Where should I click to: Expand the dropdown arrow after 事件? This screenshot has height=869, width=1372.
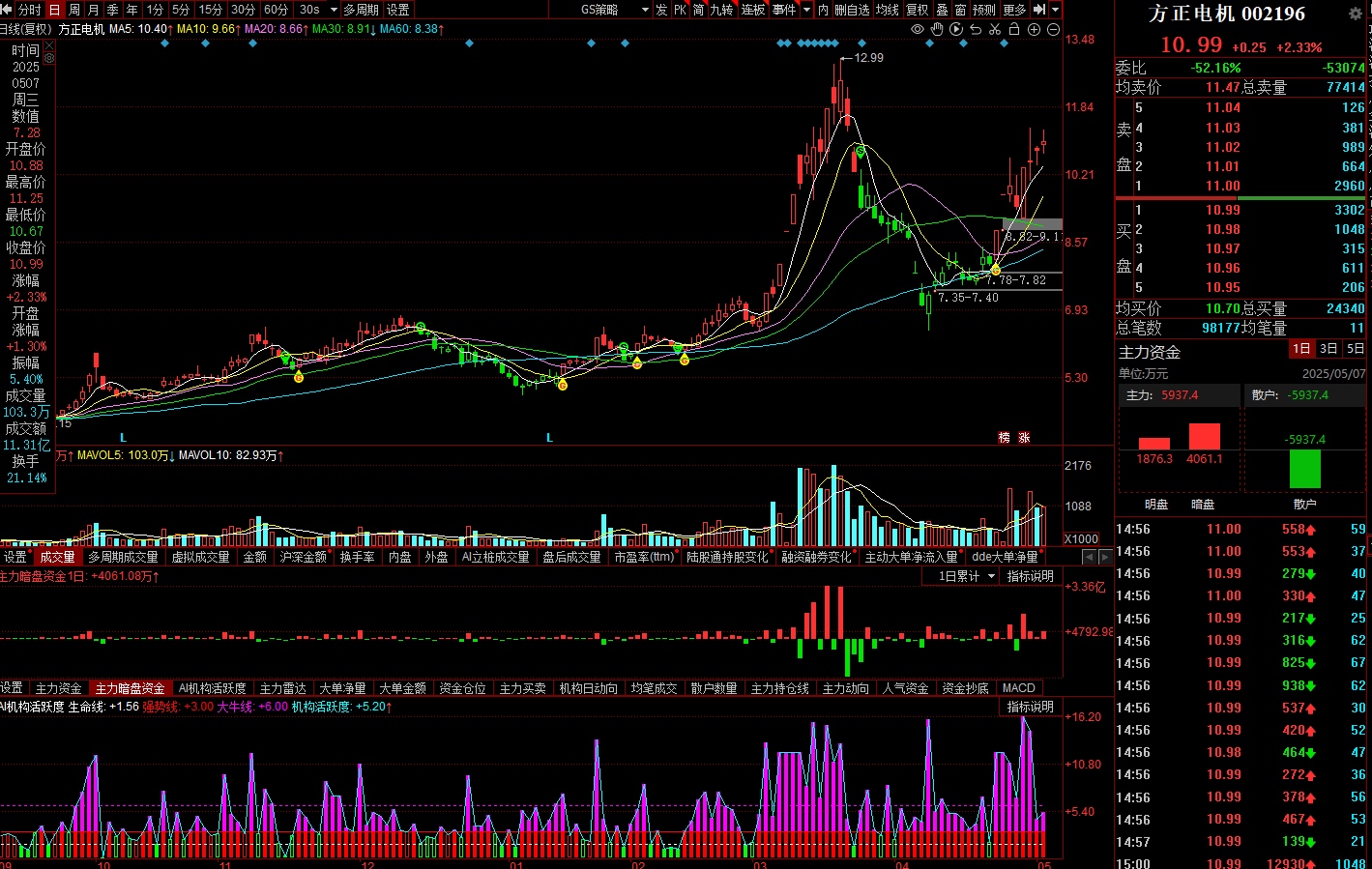[806, 10]
